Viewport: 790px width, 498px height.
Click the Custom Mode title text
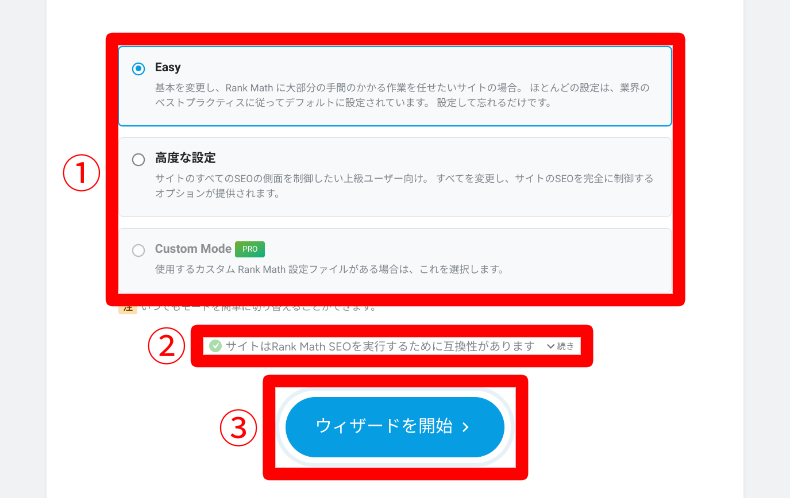pyautogui.click(x=193, y=249)
